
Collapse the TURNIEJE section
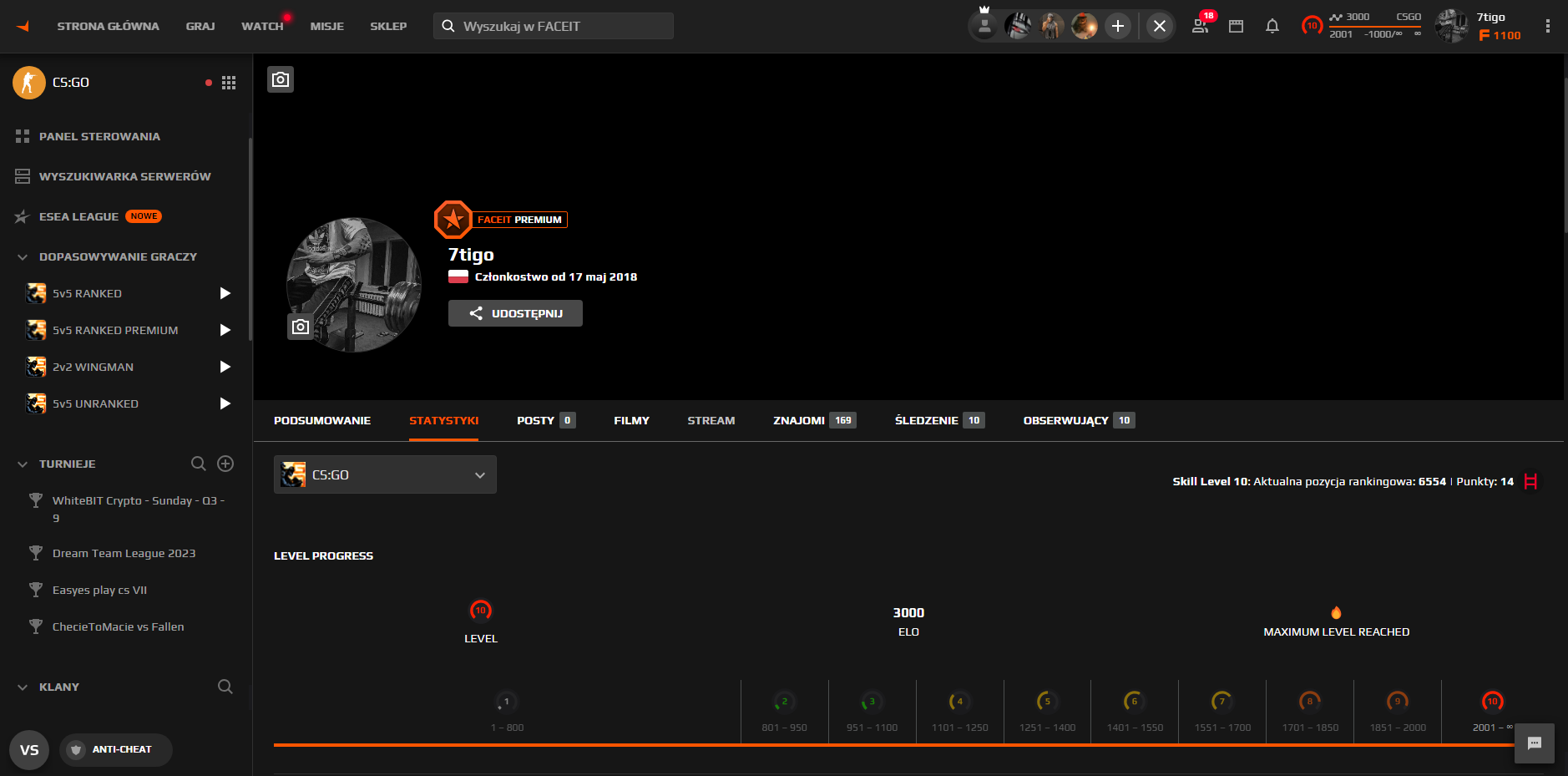23,464
